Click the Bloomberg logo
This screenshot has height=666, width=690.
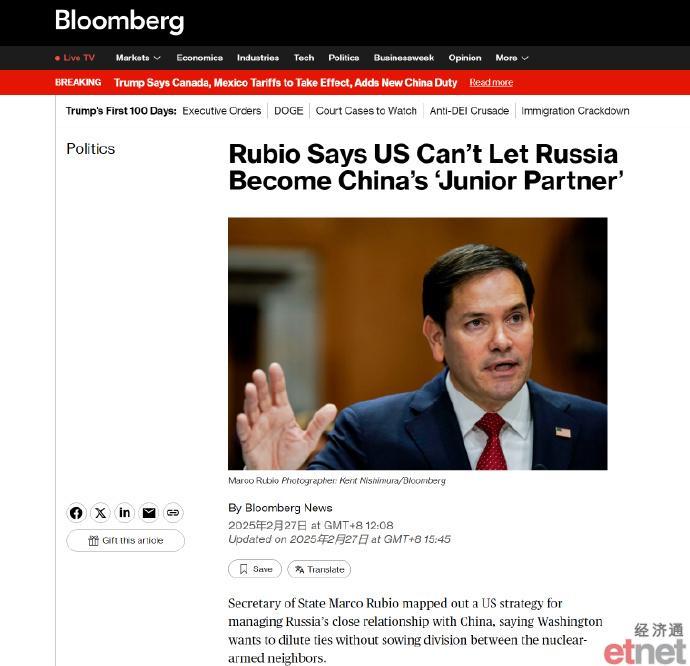119,21
